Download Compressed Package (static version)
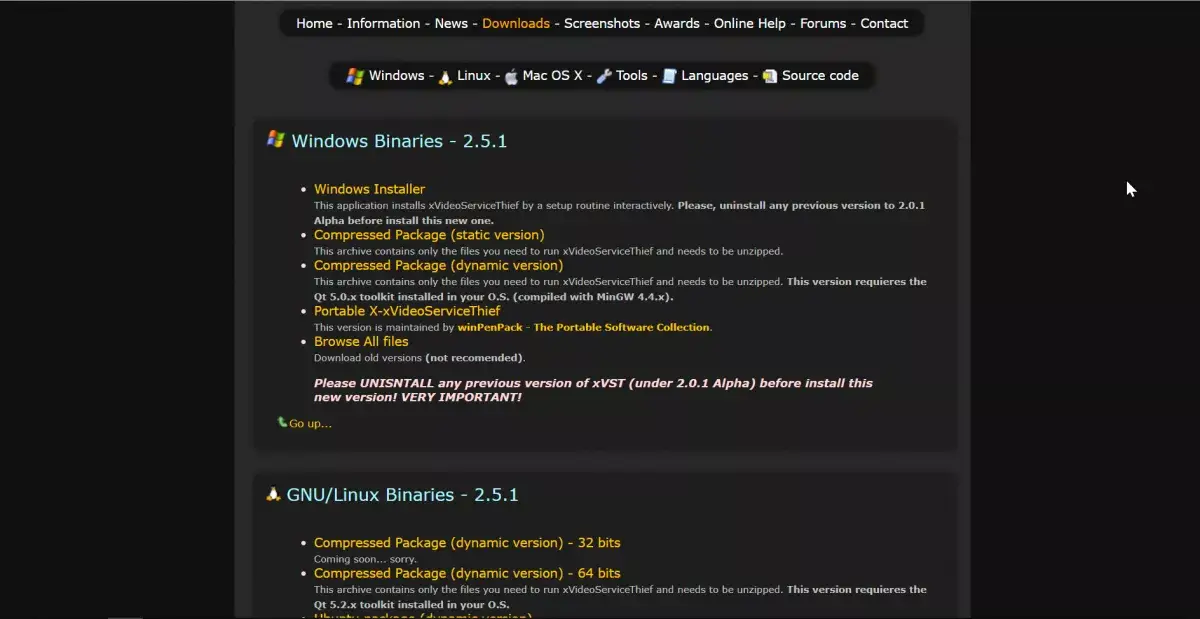Viewport: 1200px width, 619px height. click(429, 235)
